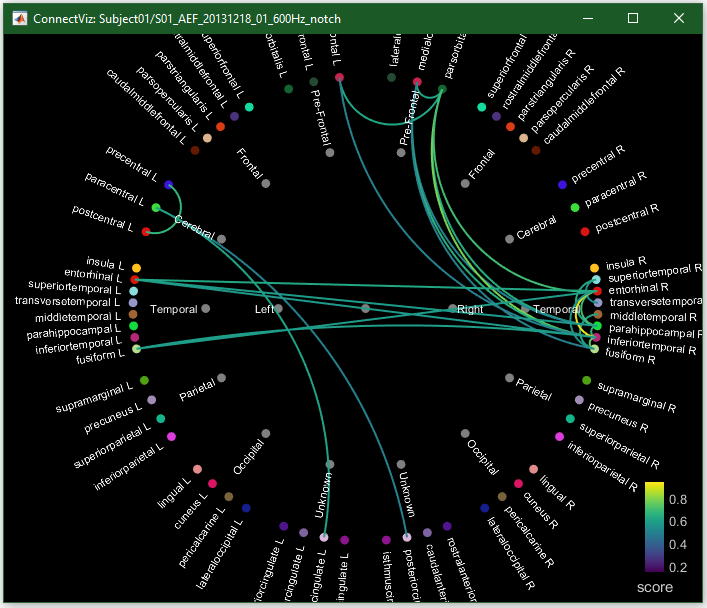The width and height of the screenshot is (707, 608).
Task: Toggle the Right hemisphere grey node
Action: coord(452,309)
